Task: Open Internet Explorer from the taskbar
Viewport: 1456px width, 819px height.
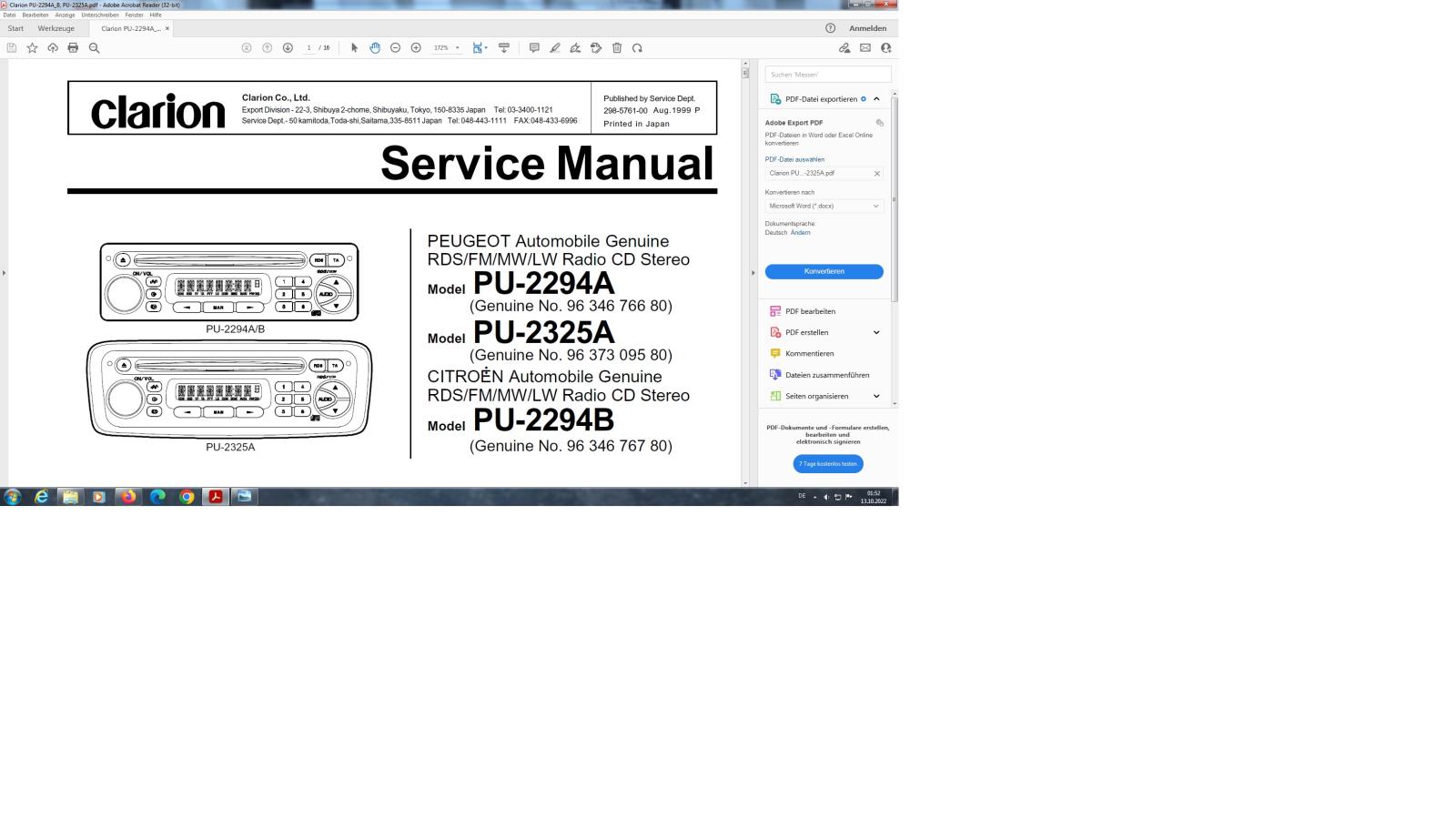Action: point(41,497)
